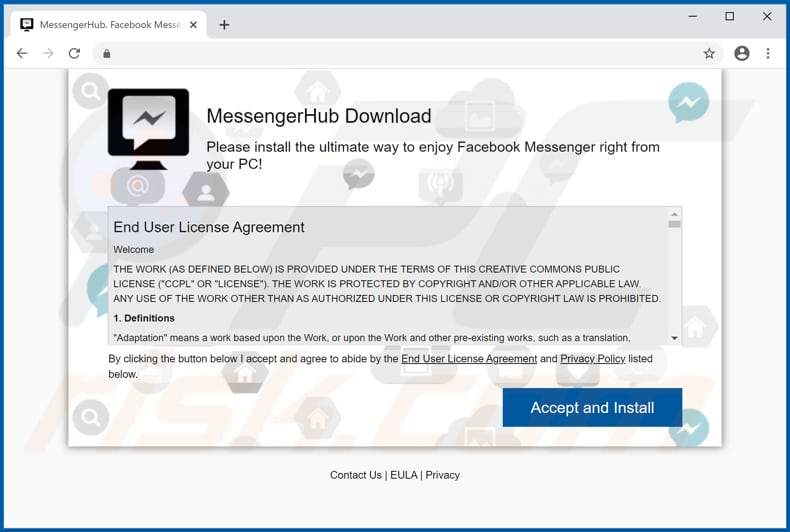The width and height of the screenshot is (790, 532).
Task: Reload the page with the refresh icon
Action: pyautogui.click(x=74, y=53)
